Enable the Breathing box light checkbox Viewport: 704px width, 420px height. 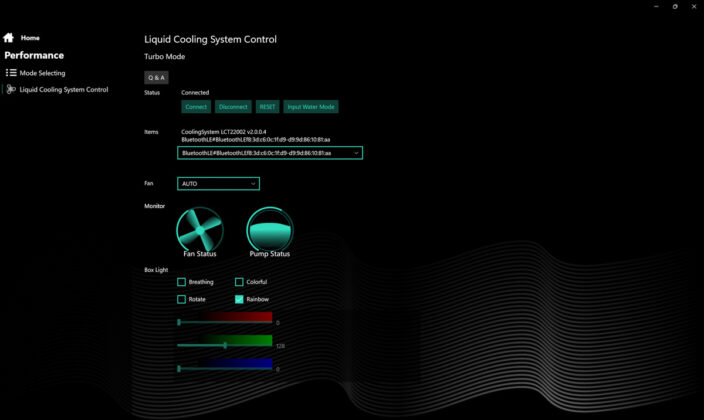(181, 282)
